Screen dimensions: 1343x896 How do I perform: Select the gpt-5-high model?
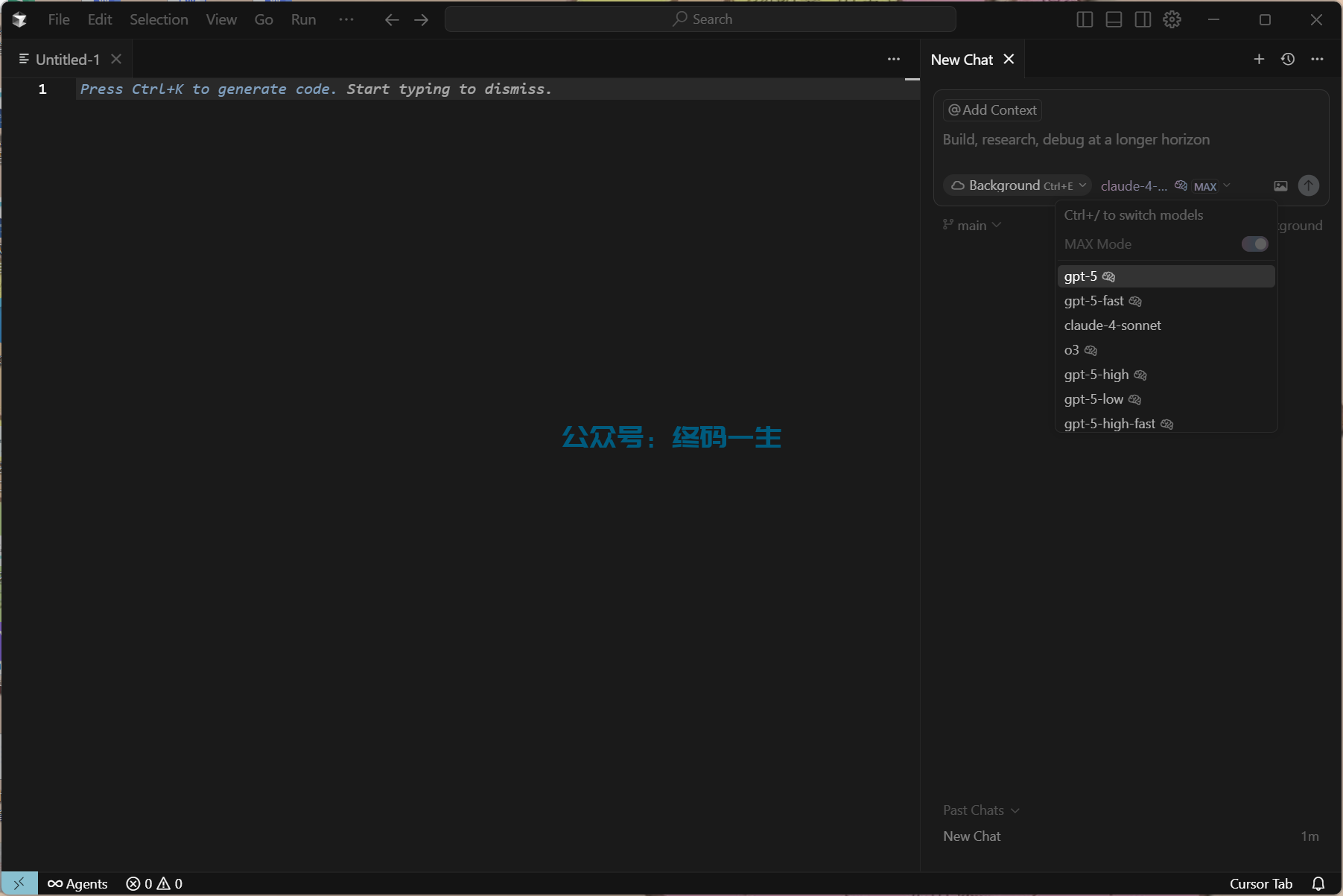tap(1166, 375)
